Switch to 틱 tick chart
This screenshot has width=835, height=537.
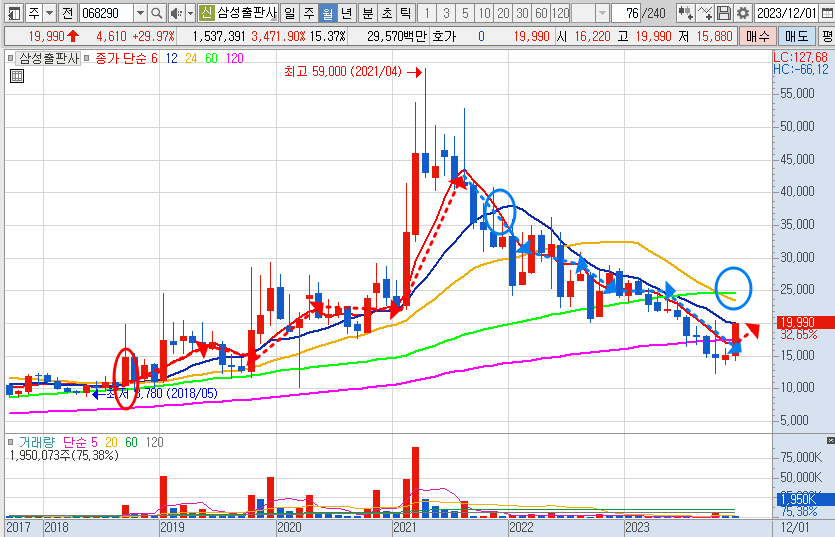(406, 13)
